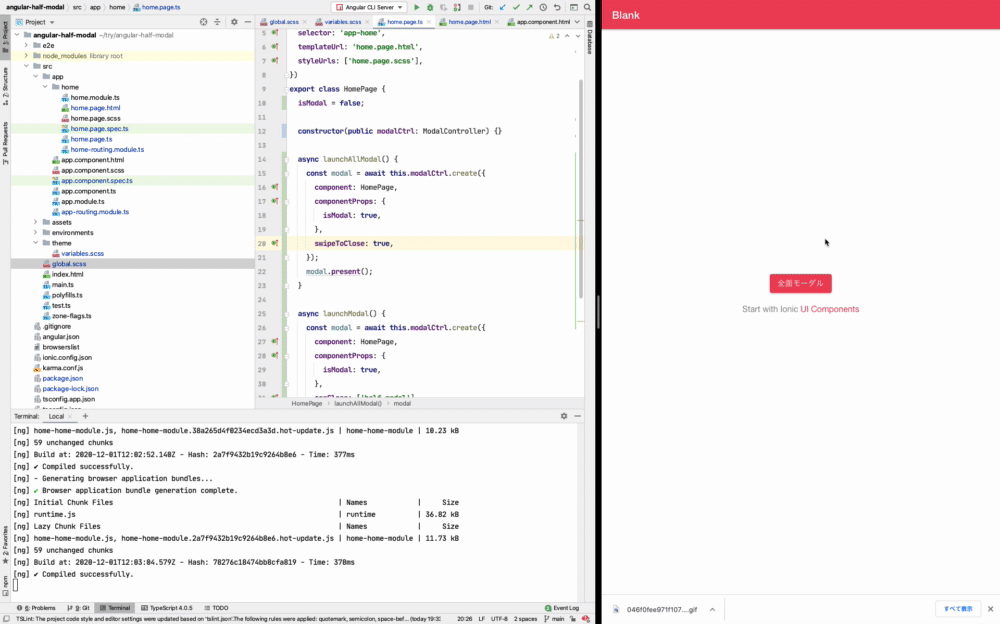Image resolution: width=1000 pixels, height=624 pixels.
Task: Start debugging with the bug icon
Action: click(x=430, y=8)
